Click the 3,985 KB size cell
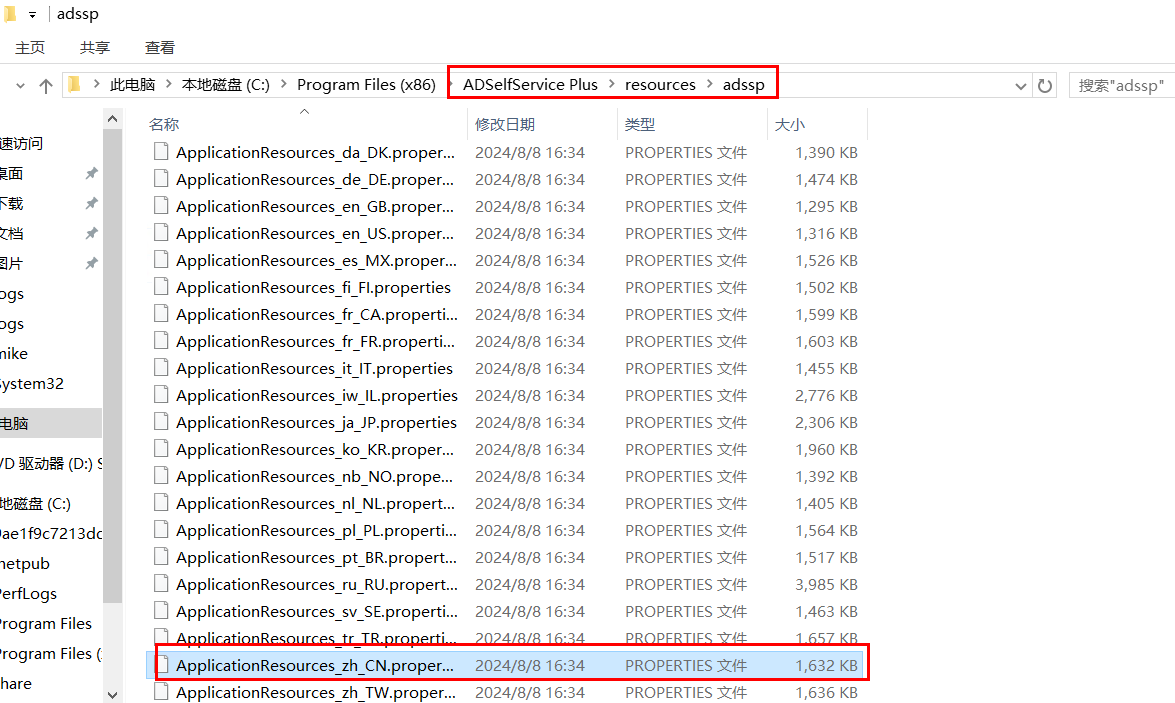Screen dimensions: 1175x703 point(827,585)
